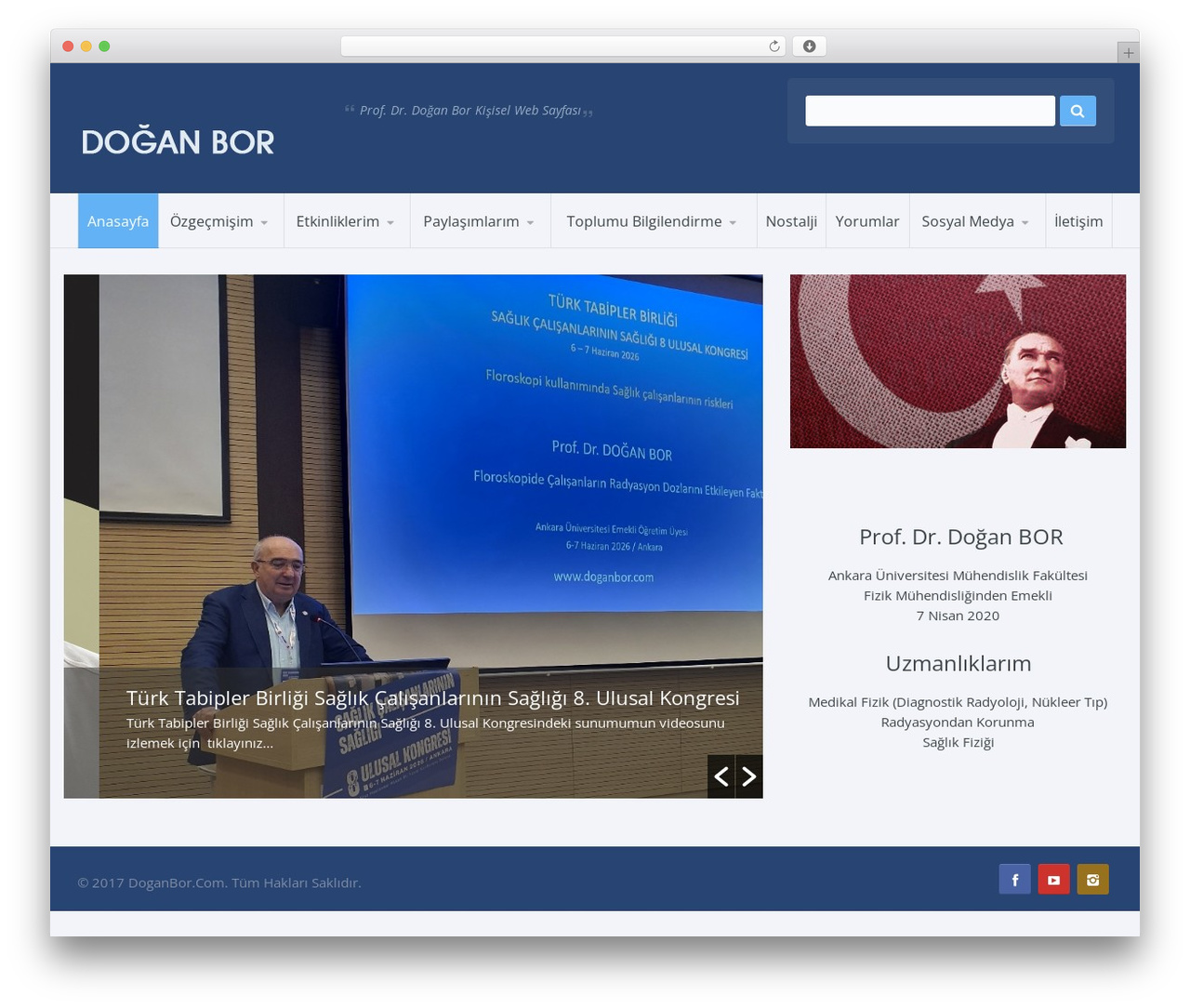This screenshot has height=1008, width=1190.
Task: Click the 'Radyasyondan Korunma' text
Action: click(958, 722)
